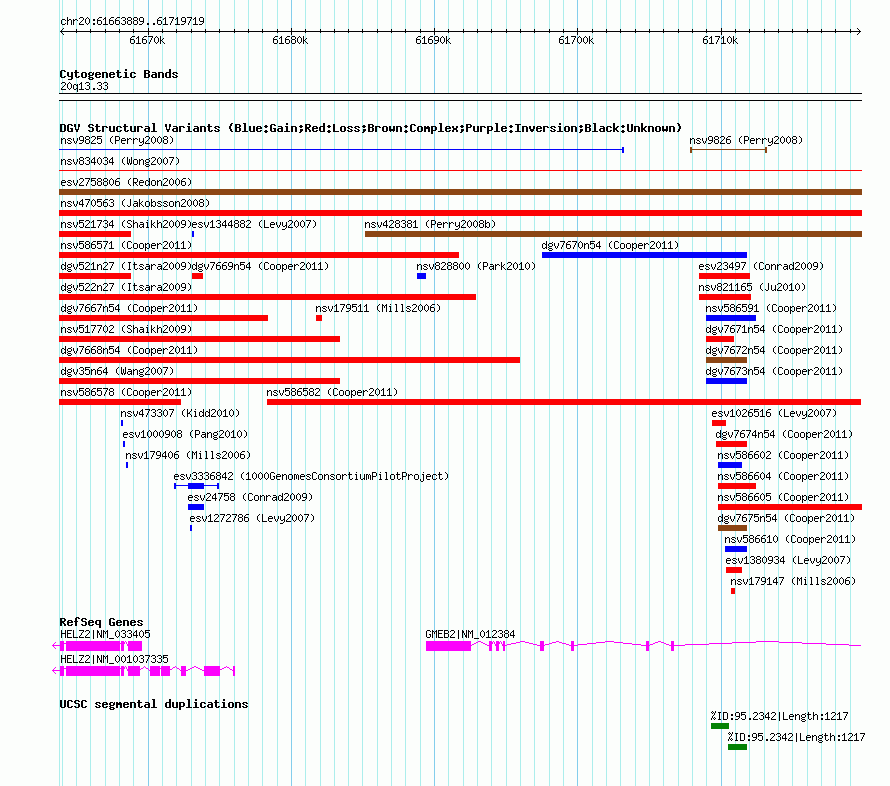
Task: Open esv1344882 (Levy2007) variant label
Action: coord(254,224)
